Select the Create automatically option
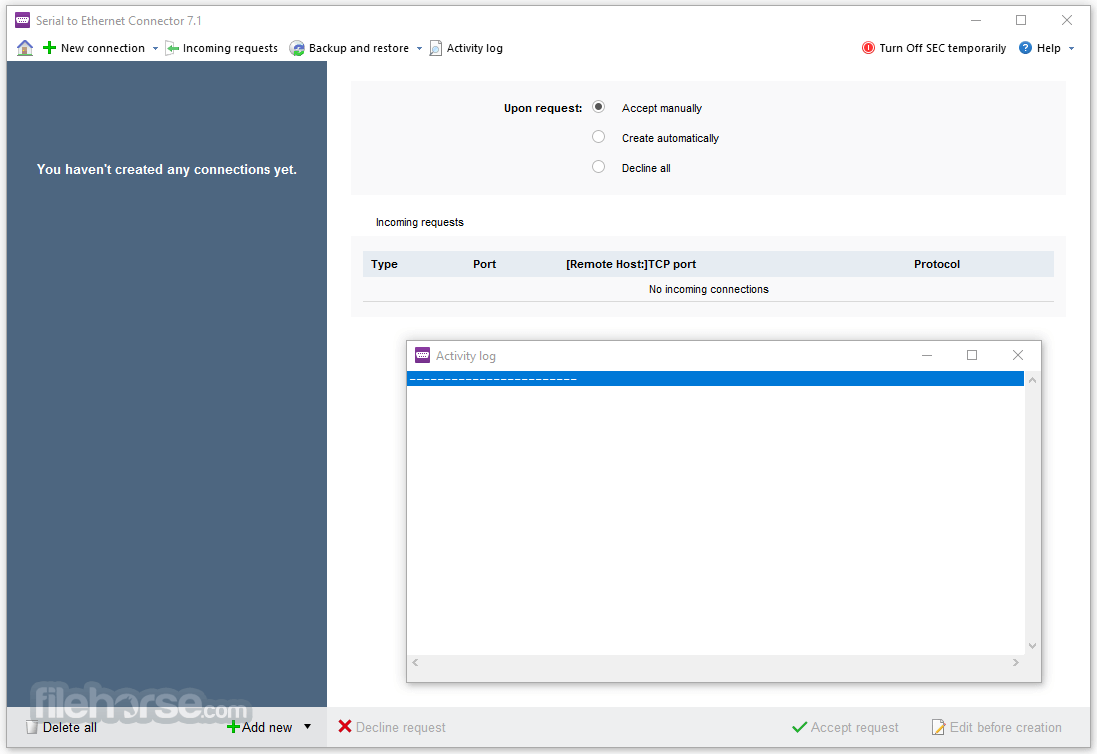Screen dimensions: 1097x754 click(x=598, y=137)
